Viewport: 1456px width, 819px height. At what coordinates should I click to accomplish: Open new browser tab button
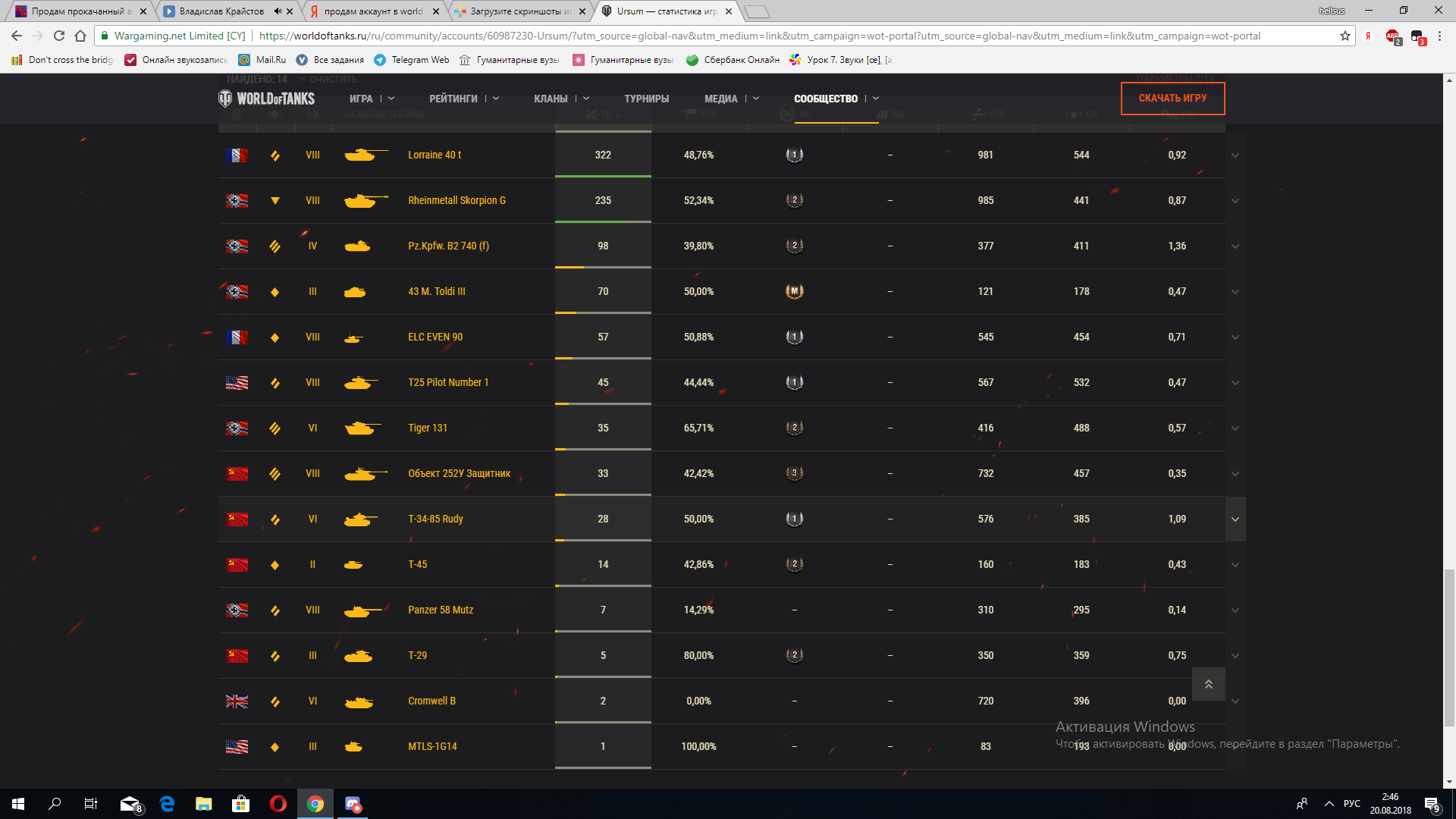point(757,11)
